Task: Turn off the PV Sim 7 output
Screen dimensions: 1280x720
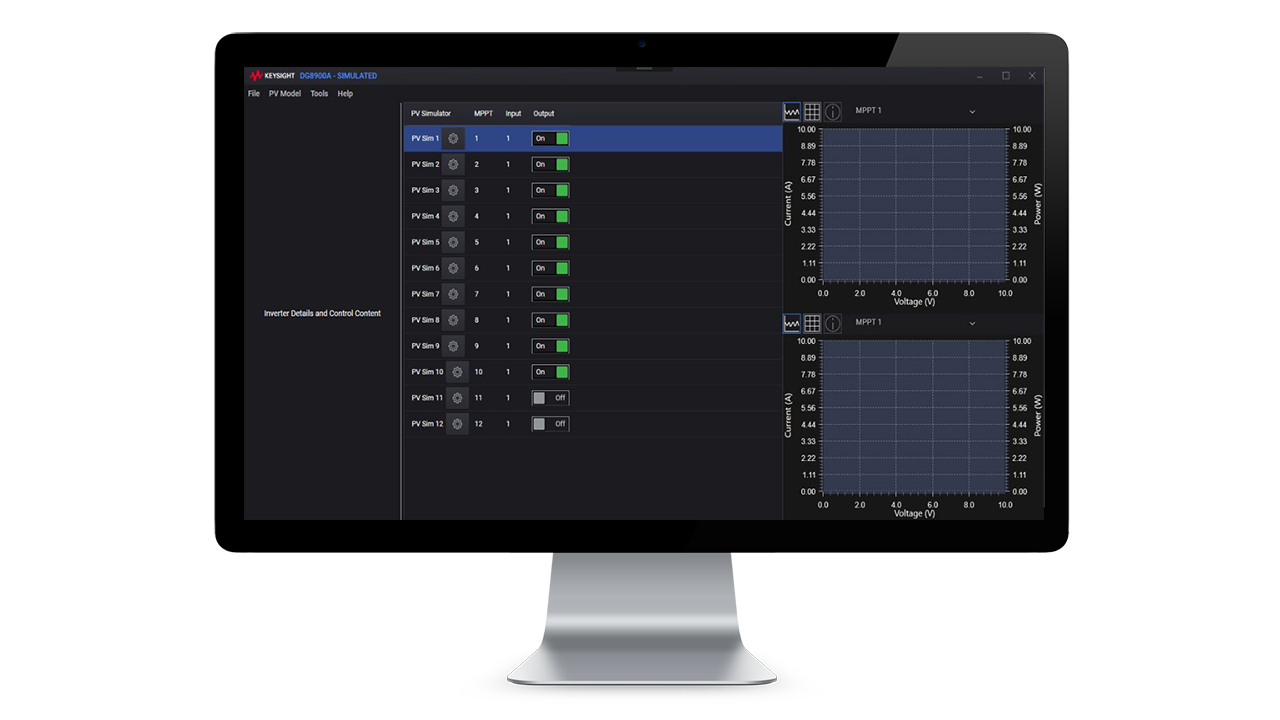Action: [550, 294]
